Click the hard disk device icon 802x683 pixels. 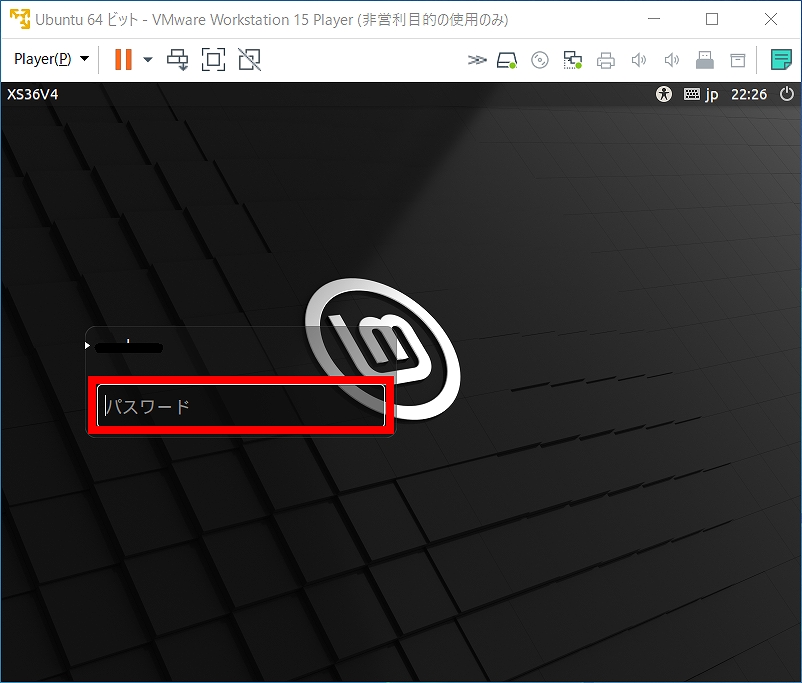[x=507, y=60]
